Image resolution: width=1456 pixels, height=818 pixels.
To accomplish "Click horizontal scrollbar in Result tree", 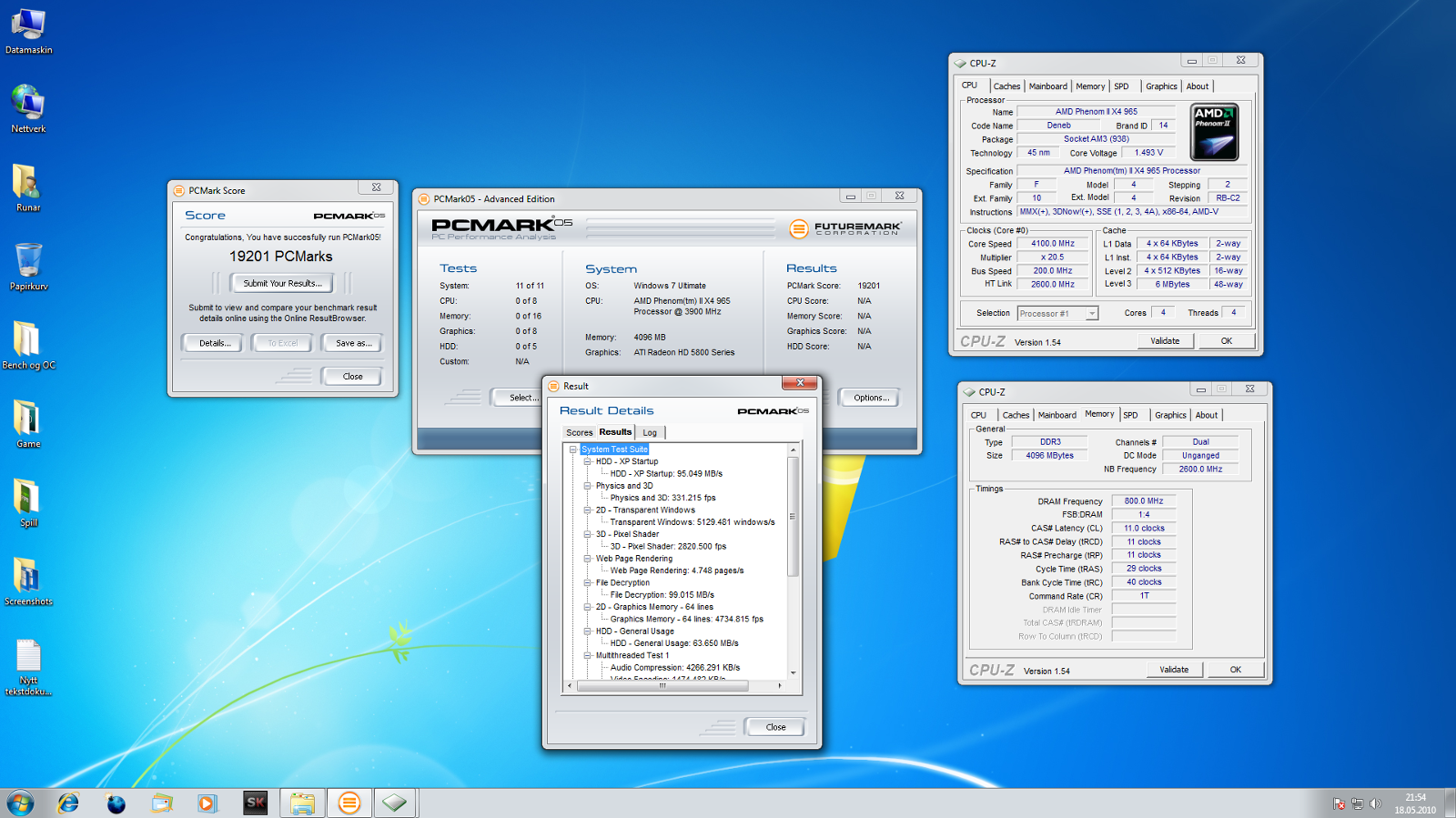I will pos(662,685).
